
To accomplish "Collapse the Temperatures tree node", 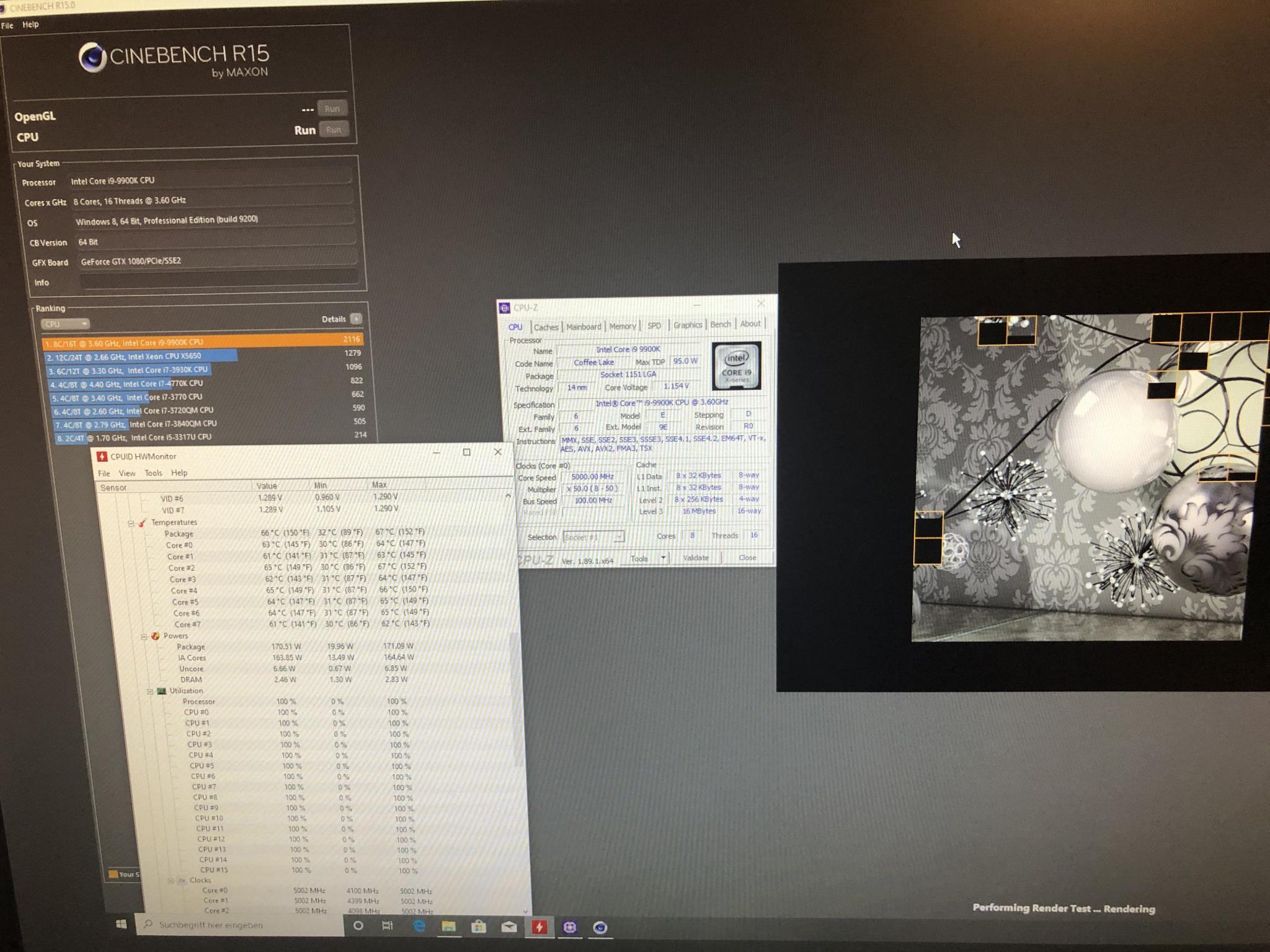I will tap(131, 523).
